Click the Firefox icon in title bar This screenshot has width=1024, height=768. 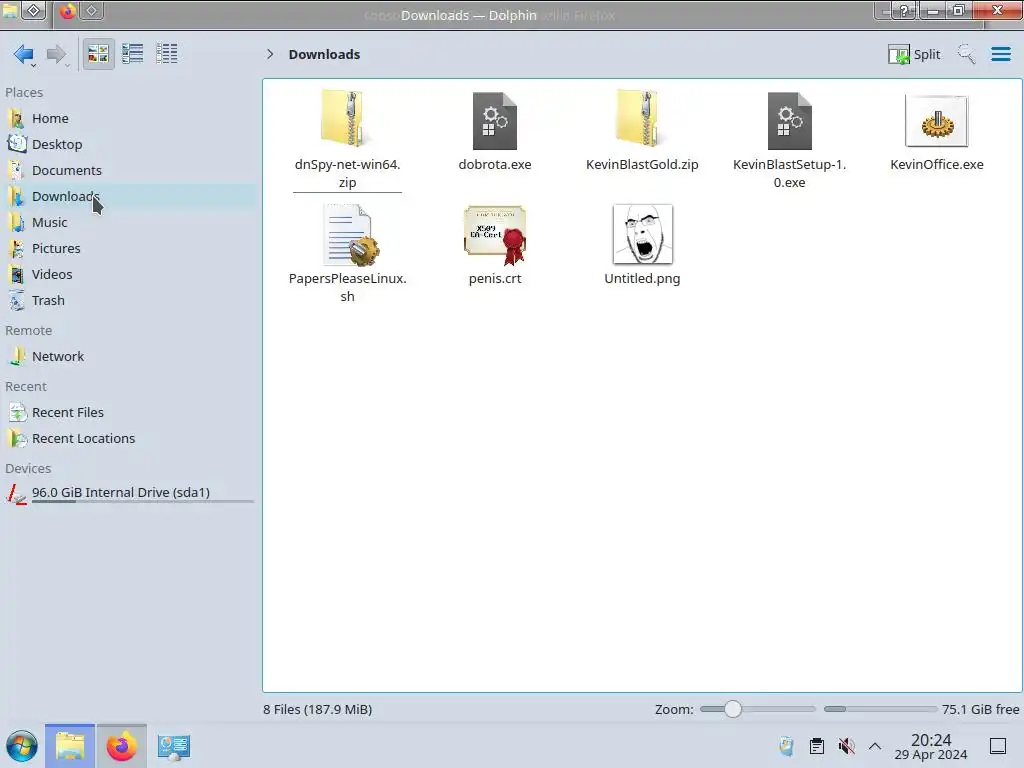[x=67, y=11]
